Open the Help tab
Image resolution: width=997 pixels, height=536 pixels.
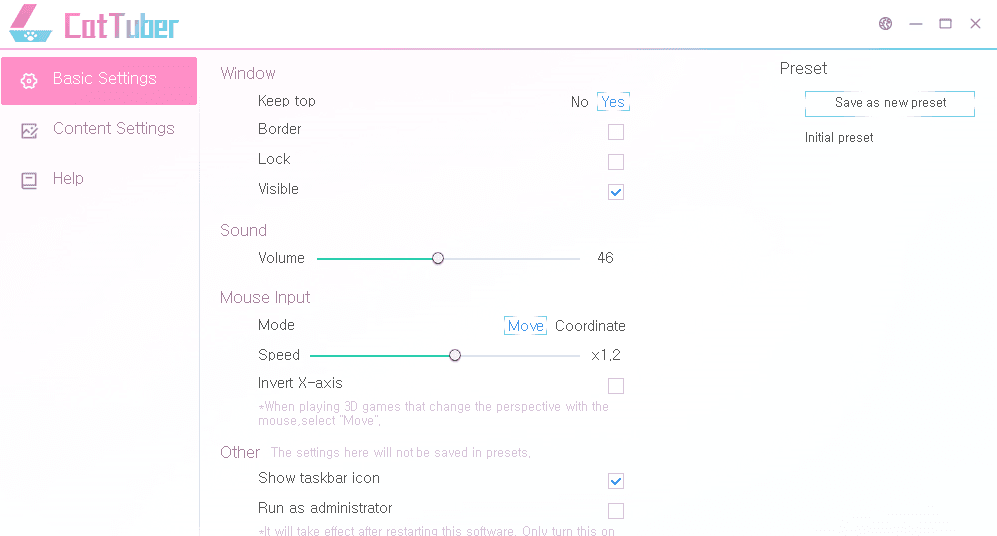(68, 179)
